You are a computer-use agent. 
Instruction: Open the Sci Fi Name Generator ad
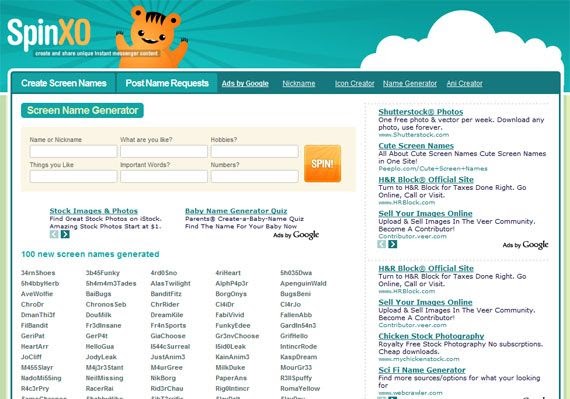422,370
